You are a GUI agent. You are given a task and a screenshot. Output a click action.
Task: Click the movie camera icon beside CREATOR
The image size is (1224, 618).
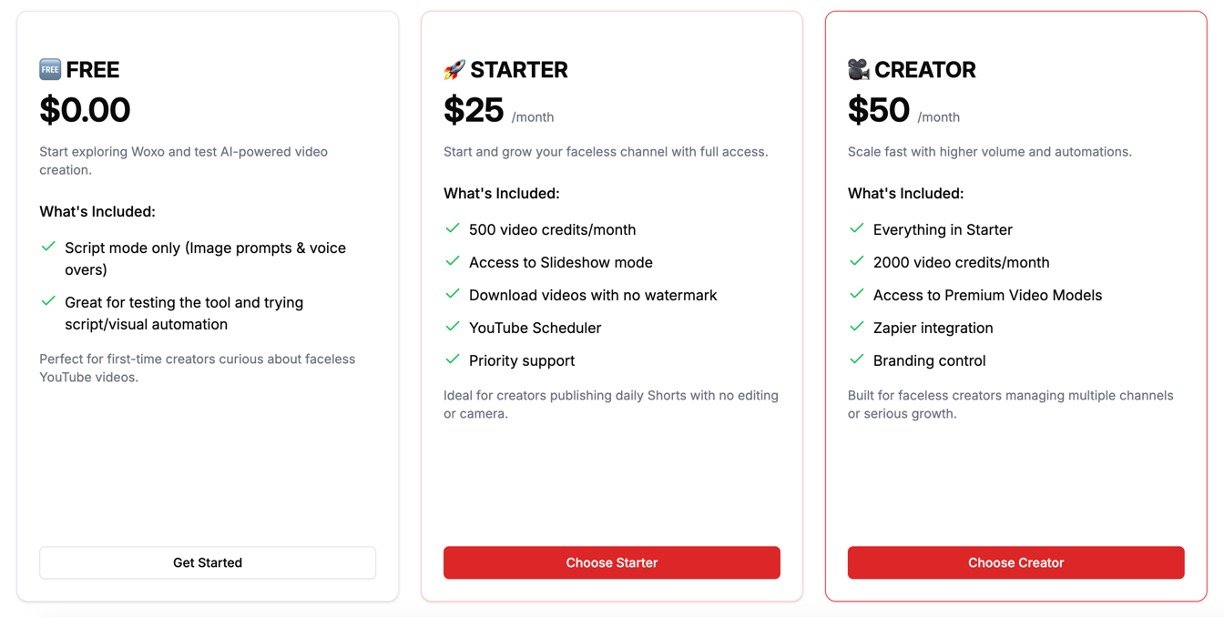point(858,70)
